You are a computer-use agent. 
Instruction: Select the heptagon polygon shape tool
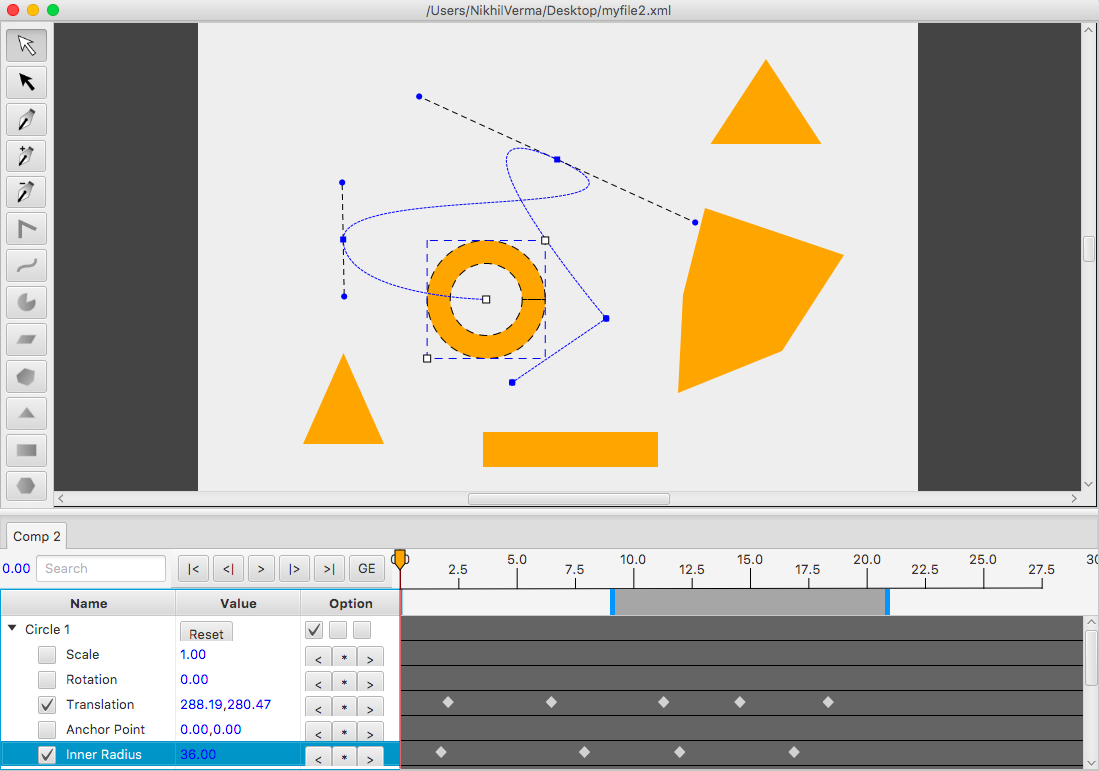pyautogui.click(x=27, y=376)
